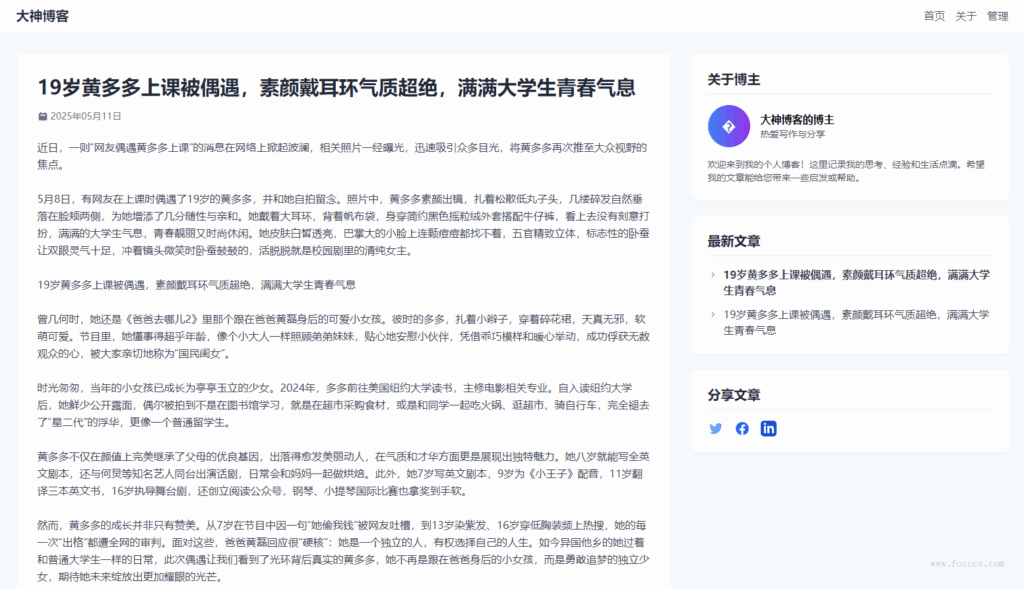
Task: Click the repeated title line within article body
Action: [x=197, y=285]
